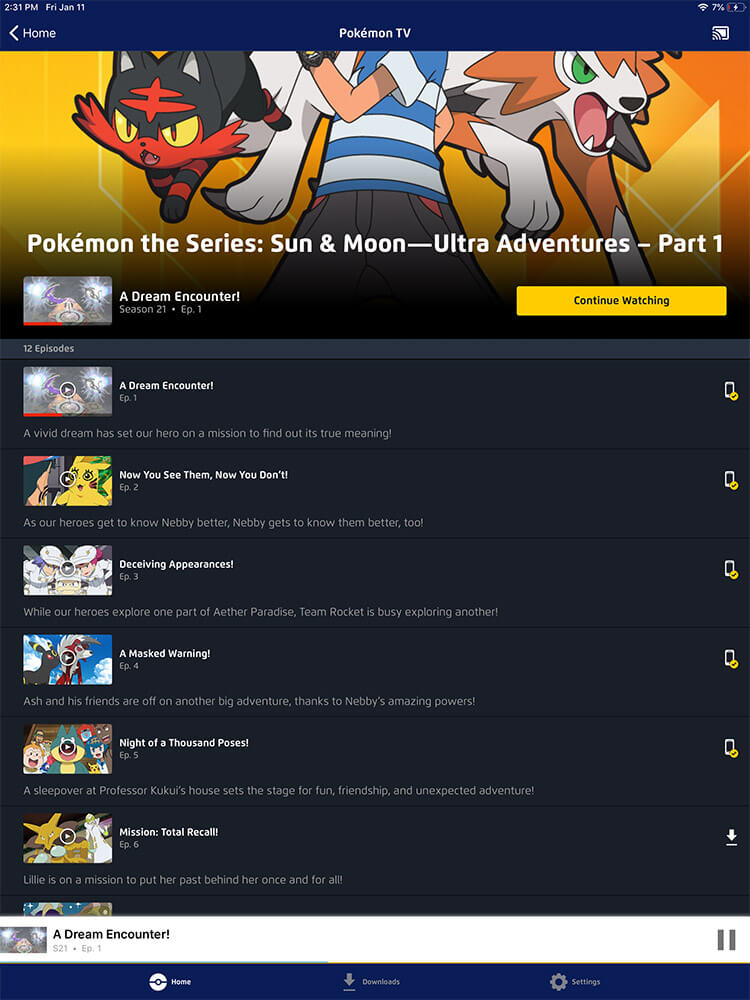The height and width of the screenshot is (1000, 750).
Task: Tap hero A Dream Encounter! progress thumbnail
Action: point(68,301)
